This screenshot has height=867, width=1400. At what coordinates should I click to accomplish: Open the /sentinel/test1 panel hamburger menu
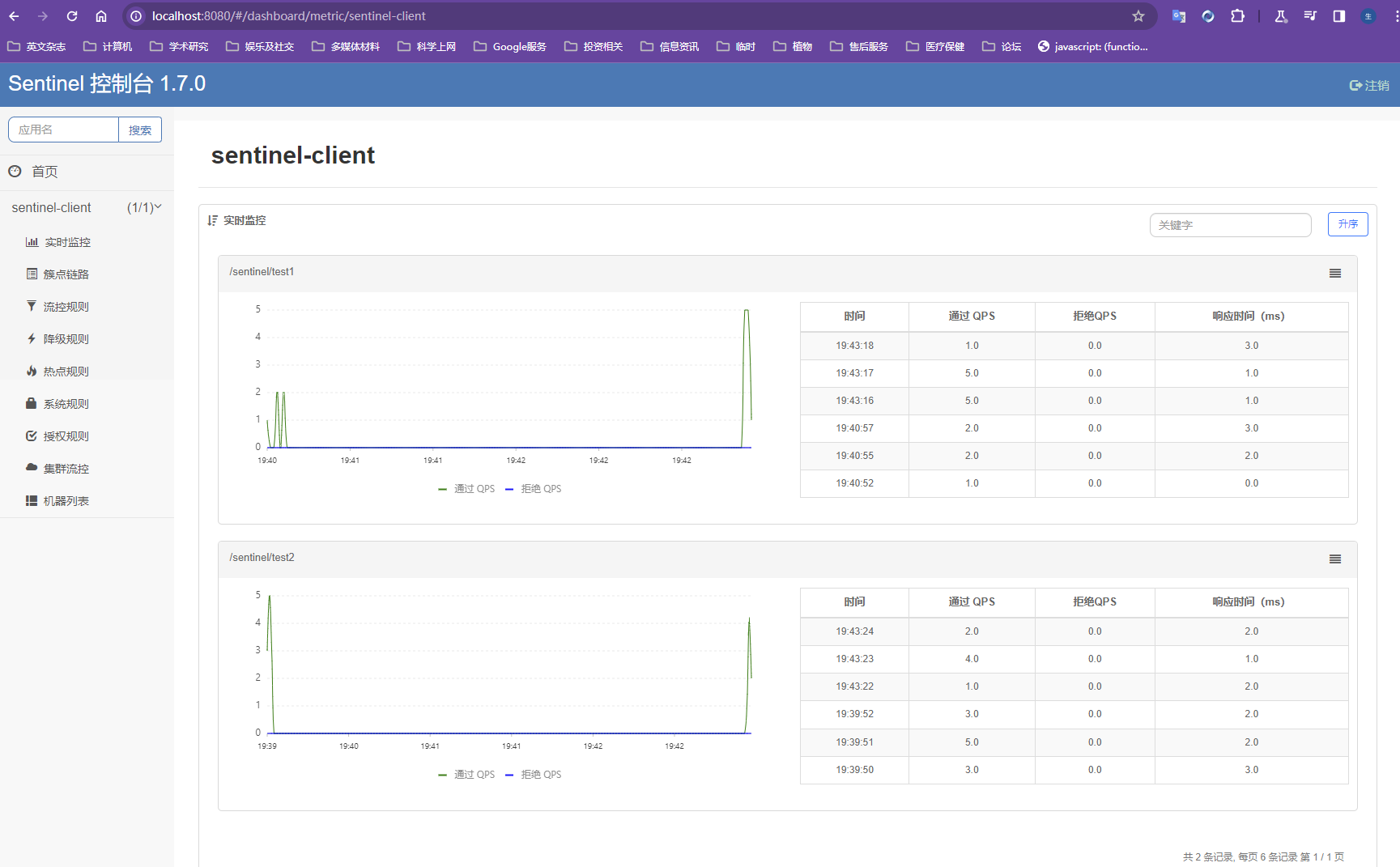[x=1334, y=274]
